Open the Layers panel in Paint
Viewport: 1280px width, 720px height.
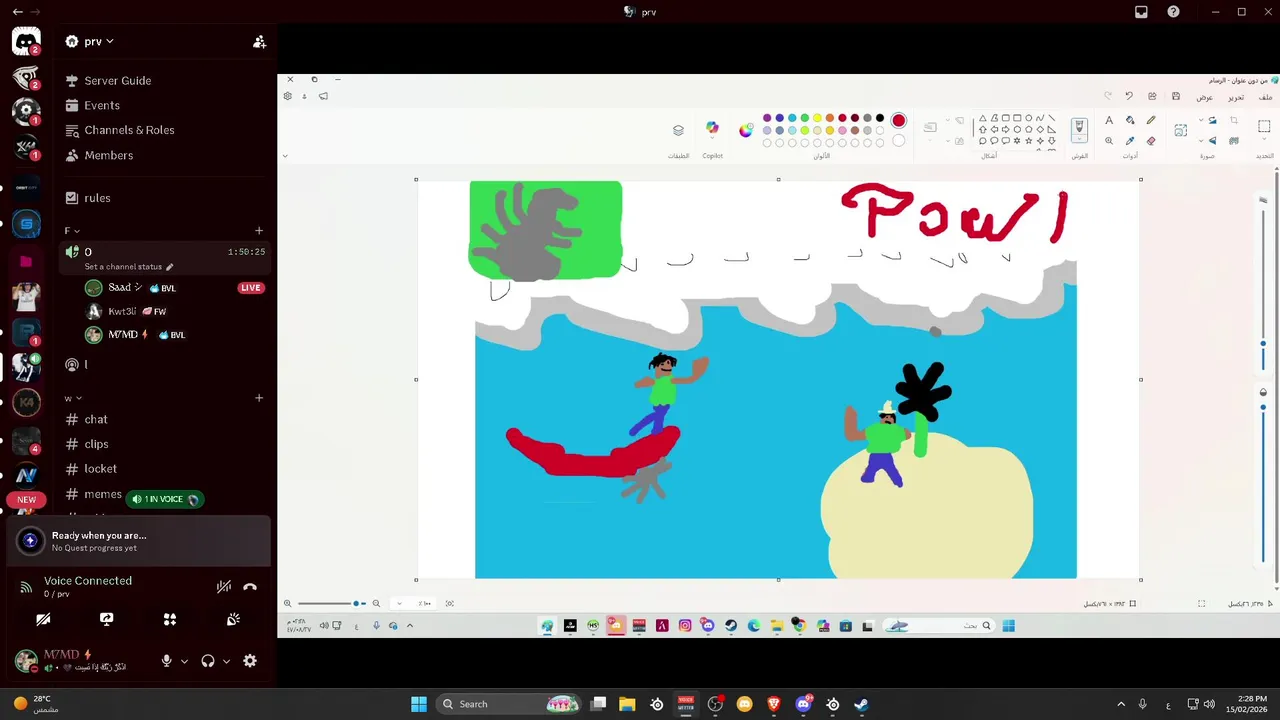[x=678, y=130]
